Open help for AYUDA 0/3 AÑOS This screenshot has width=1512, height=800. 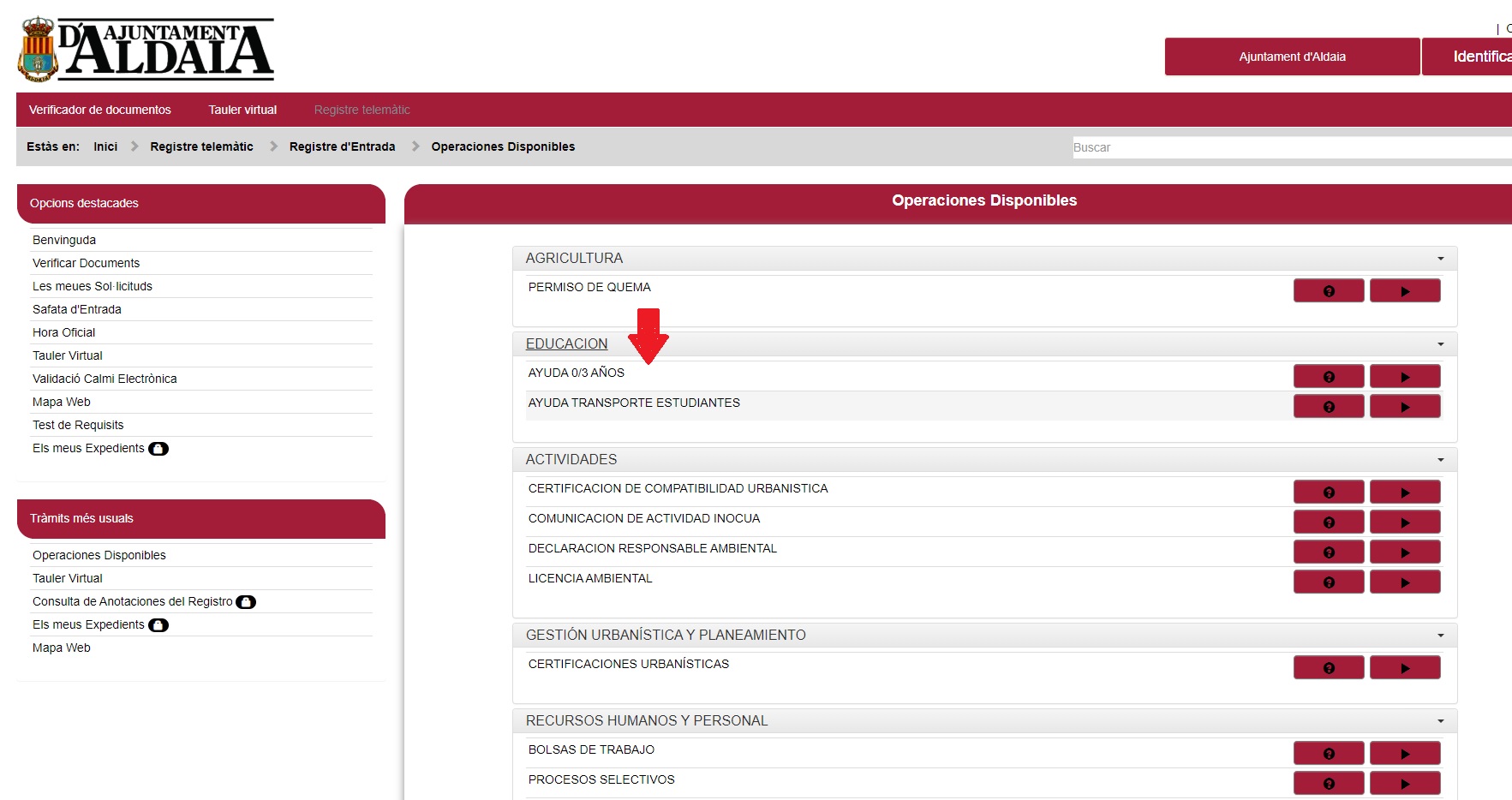tap(1328, 377)
